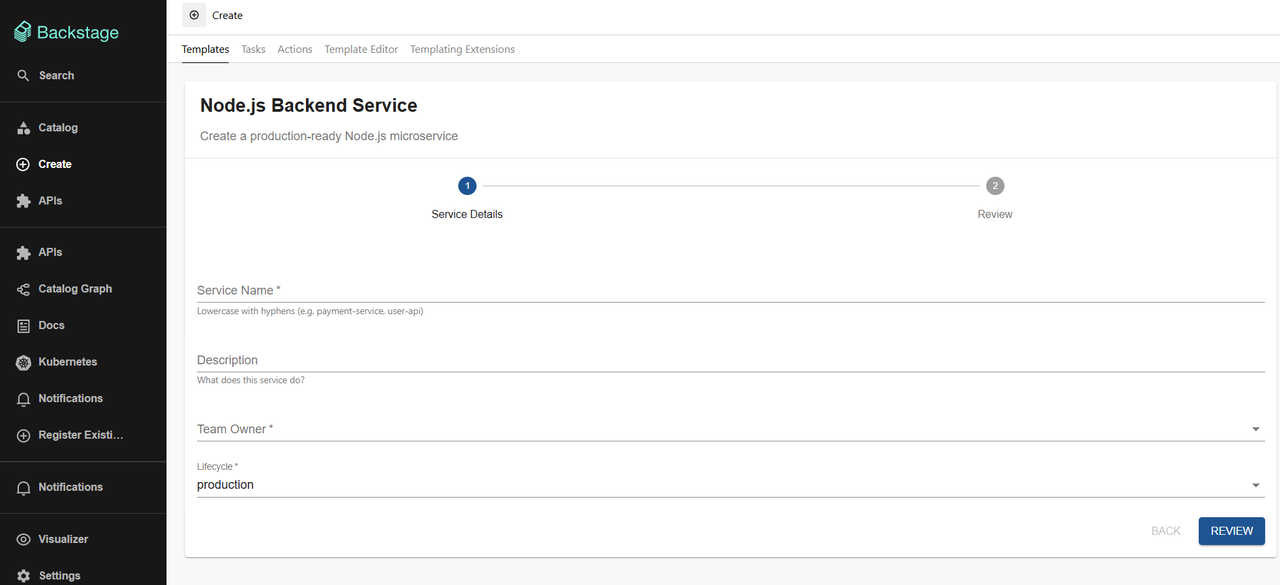Viewport: 1280px width, 585px height.
Task: Open Visualizer sidebar link
Action: (83, 539)
